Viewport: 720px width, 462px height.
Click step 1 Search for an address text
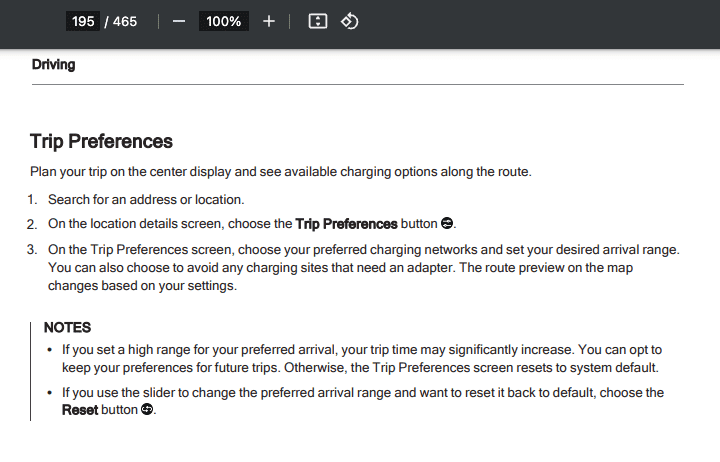click(146, 200)
